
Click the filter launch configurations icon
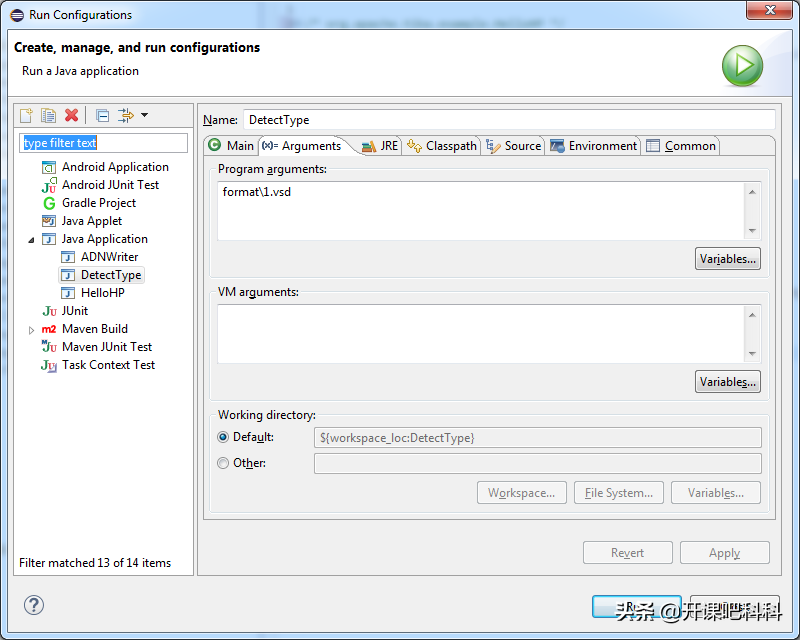pos(126,115)
